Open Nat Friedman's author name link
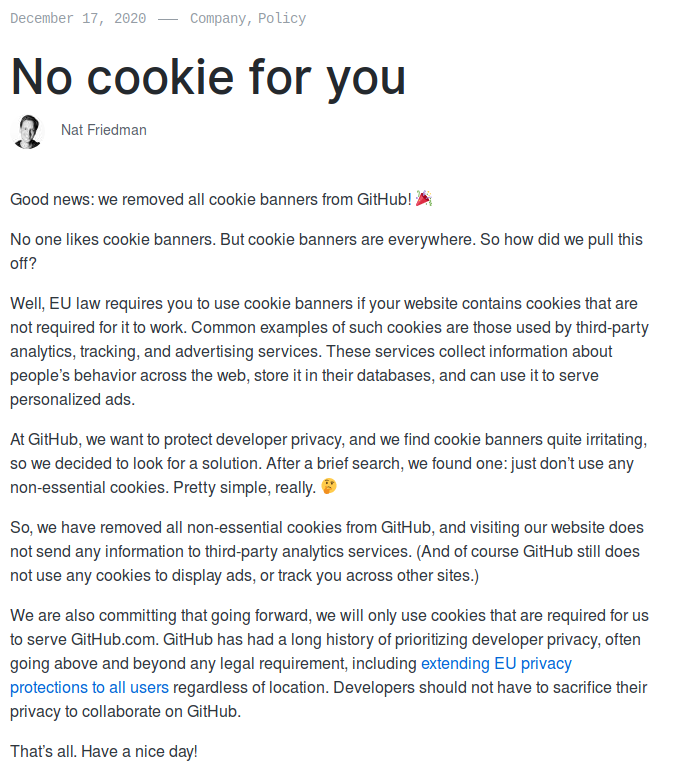675x777 pixels. coord(103,131)
